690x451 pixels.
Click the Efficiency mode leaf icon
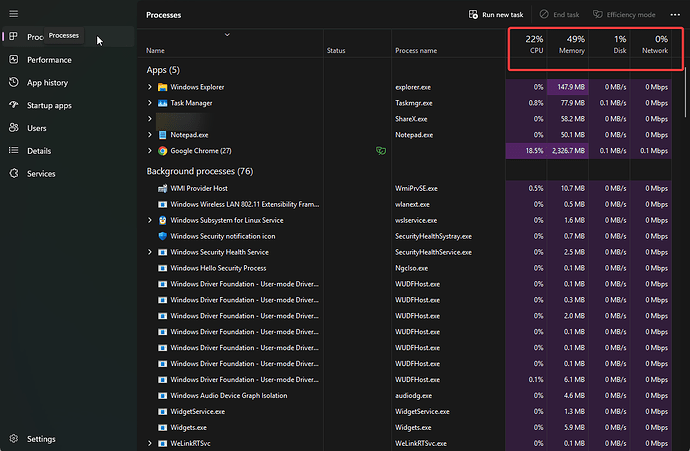(598, 15)
